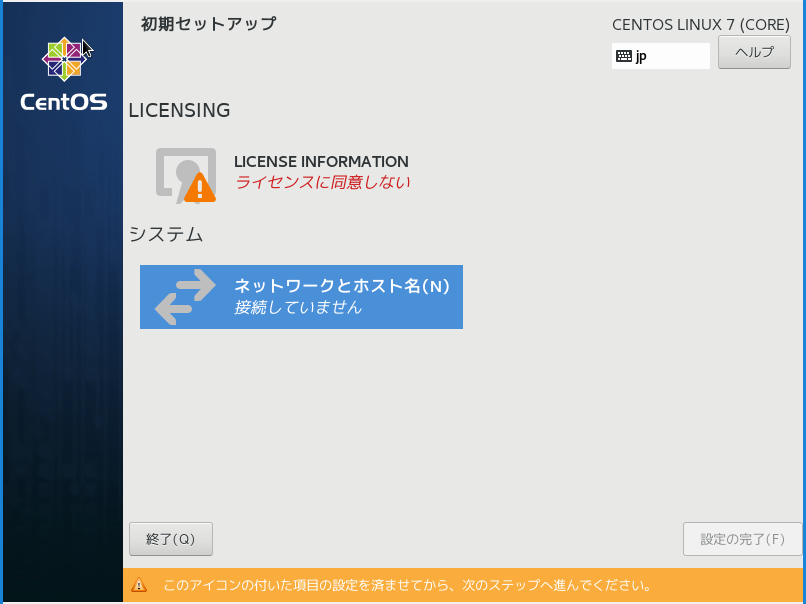Click the CentOS pinwheel logo
The image size is (806, 604).
(x=63, y=61)
